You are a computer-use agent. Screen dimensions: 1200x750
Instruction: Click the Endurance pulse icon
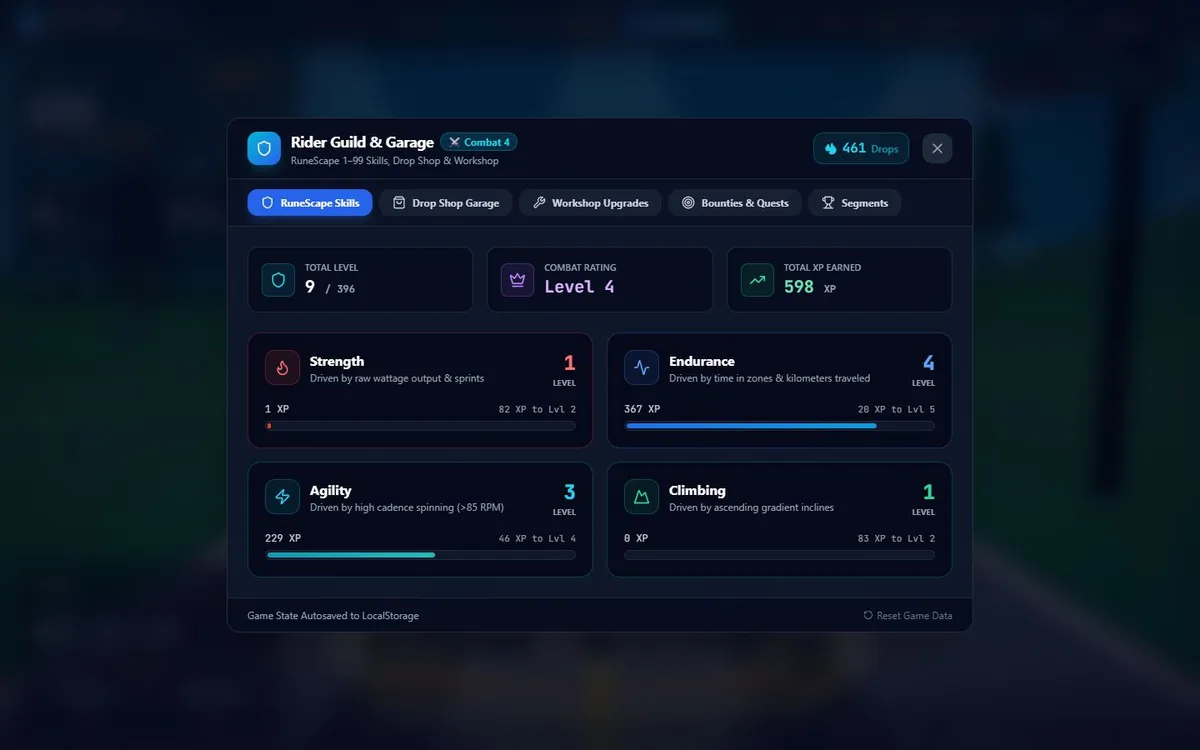pos(642,368)
